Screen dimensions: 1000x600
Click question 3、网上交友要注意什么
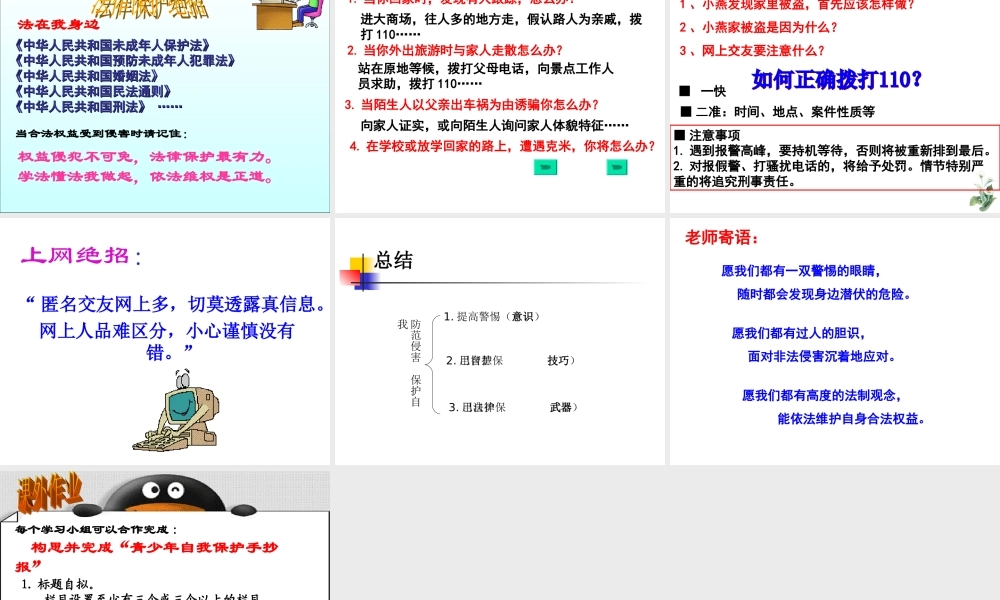point(752,50)
